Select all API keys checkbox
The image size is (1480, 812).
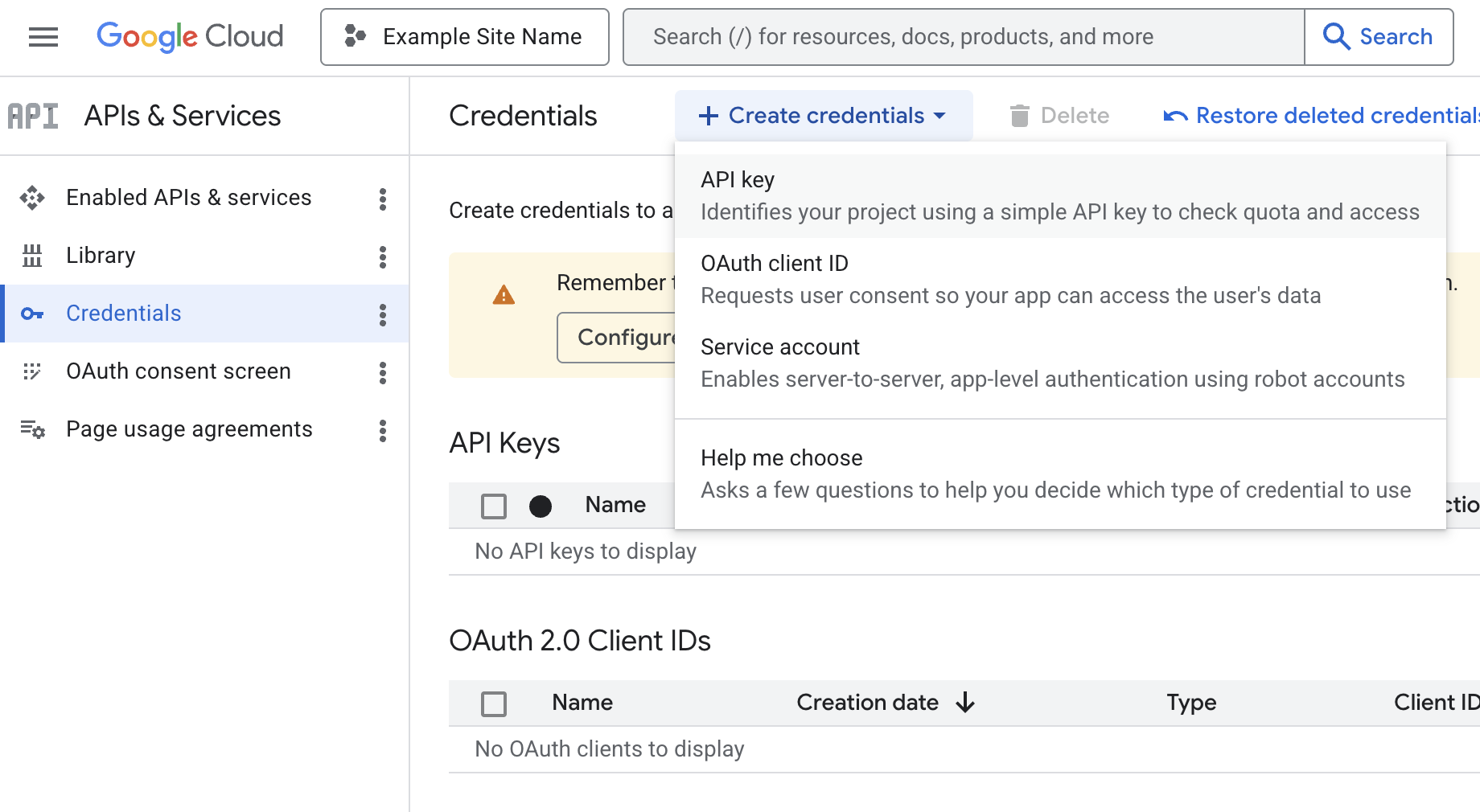pos(494,506)
